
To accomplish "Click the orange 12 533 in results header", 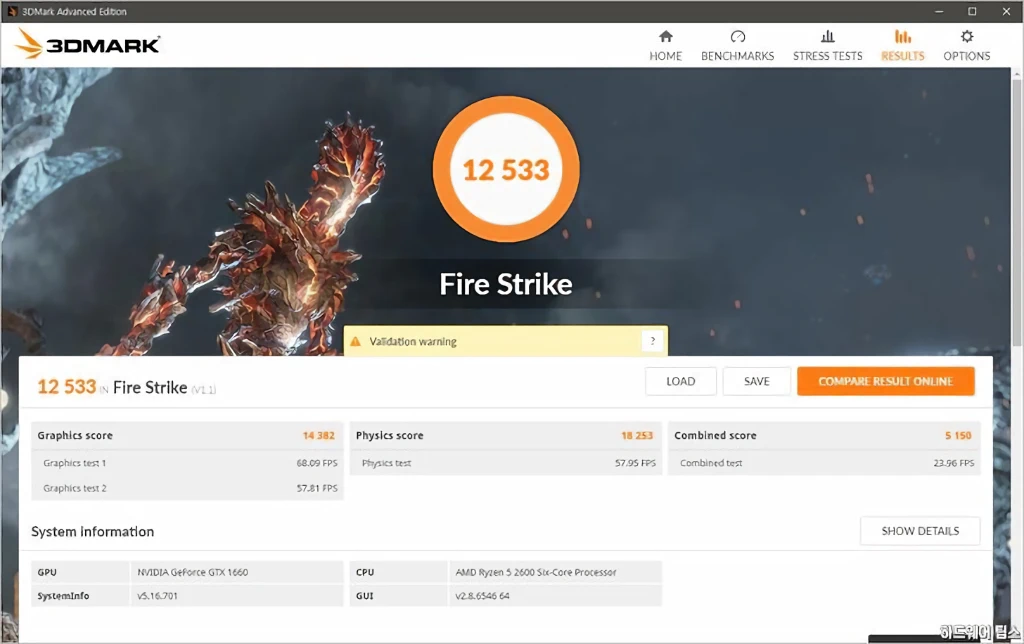I will [67, 387].
